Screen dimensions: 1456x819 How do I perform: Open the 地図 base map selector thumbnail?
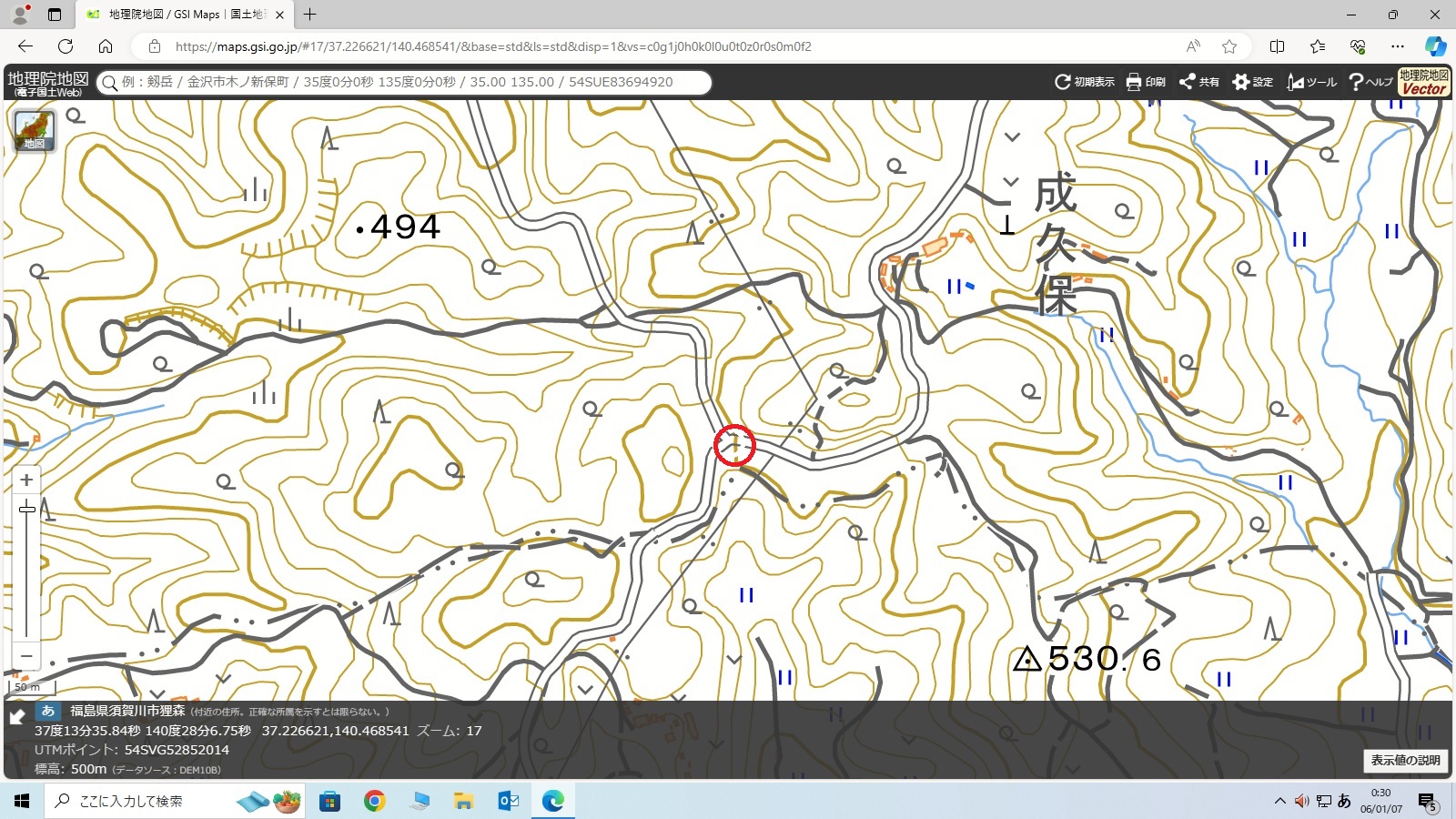(35, 130)
